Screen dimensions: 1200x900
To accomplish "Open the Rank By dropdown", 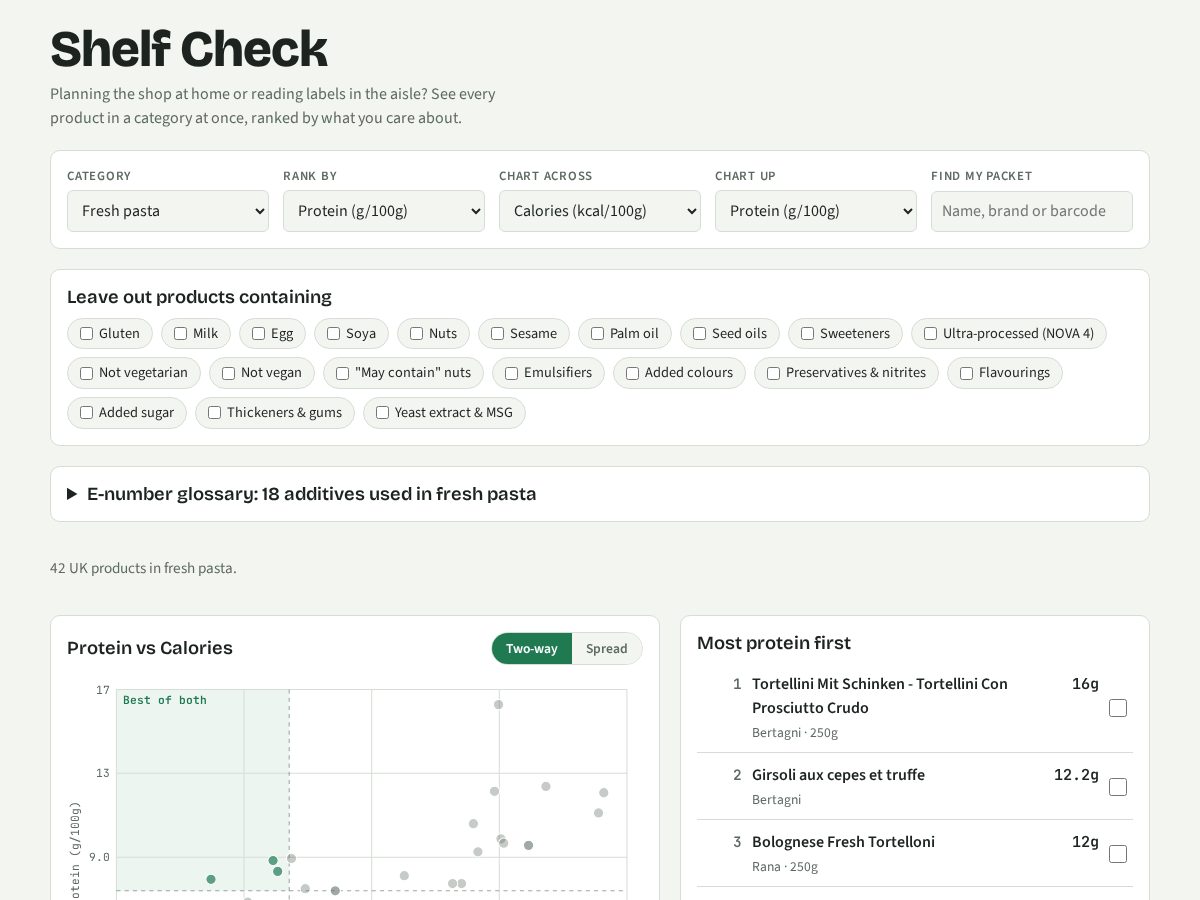I will coord(384,211).
